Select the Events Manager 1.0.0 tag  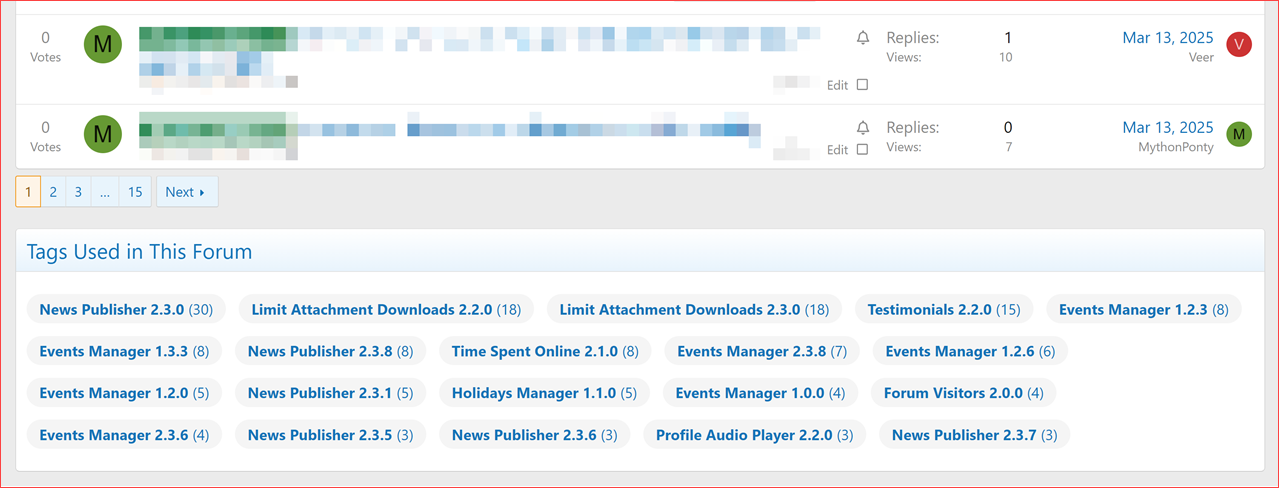click(760, 393)
